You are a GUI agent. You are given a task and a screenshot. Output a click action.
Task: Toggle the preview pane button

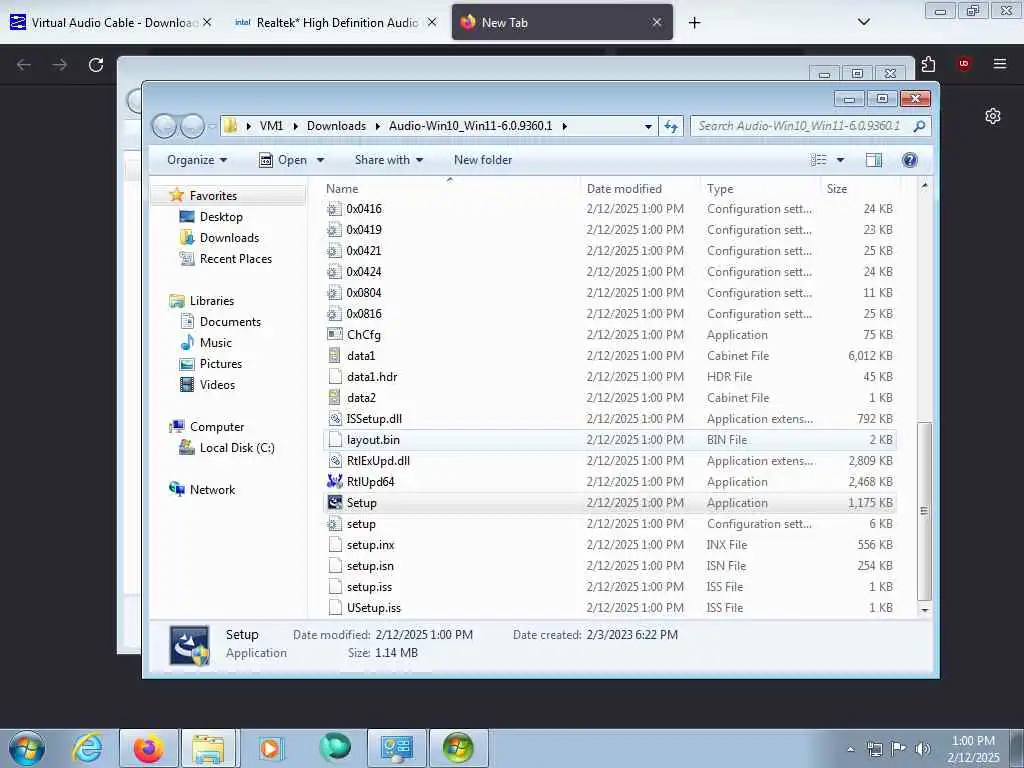click(x=874, y=160)
